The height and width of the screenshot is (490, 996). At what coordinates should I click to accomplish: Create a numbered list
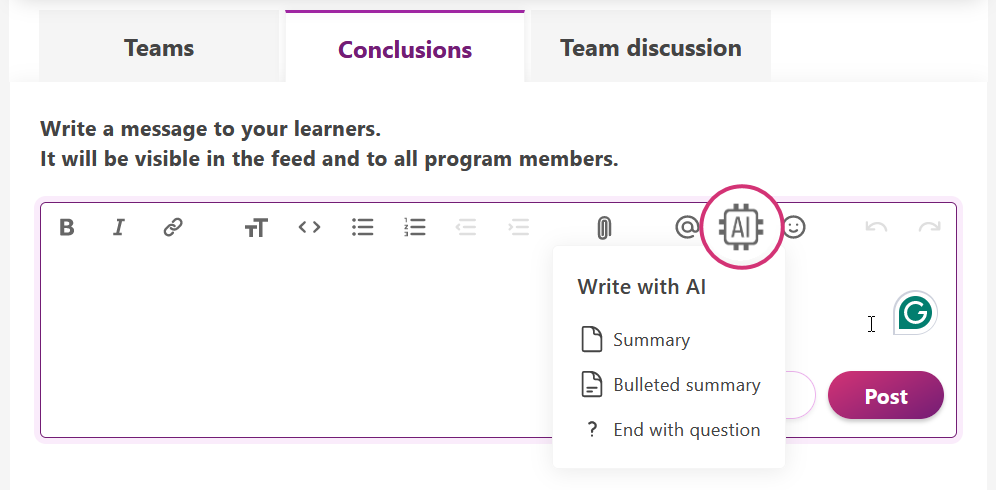415,228
